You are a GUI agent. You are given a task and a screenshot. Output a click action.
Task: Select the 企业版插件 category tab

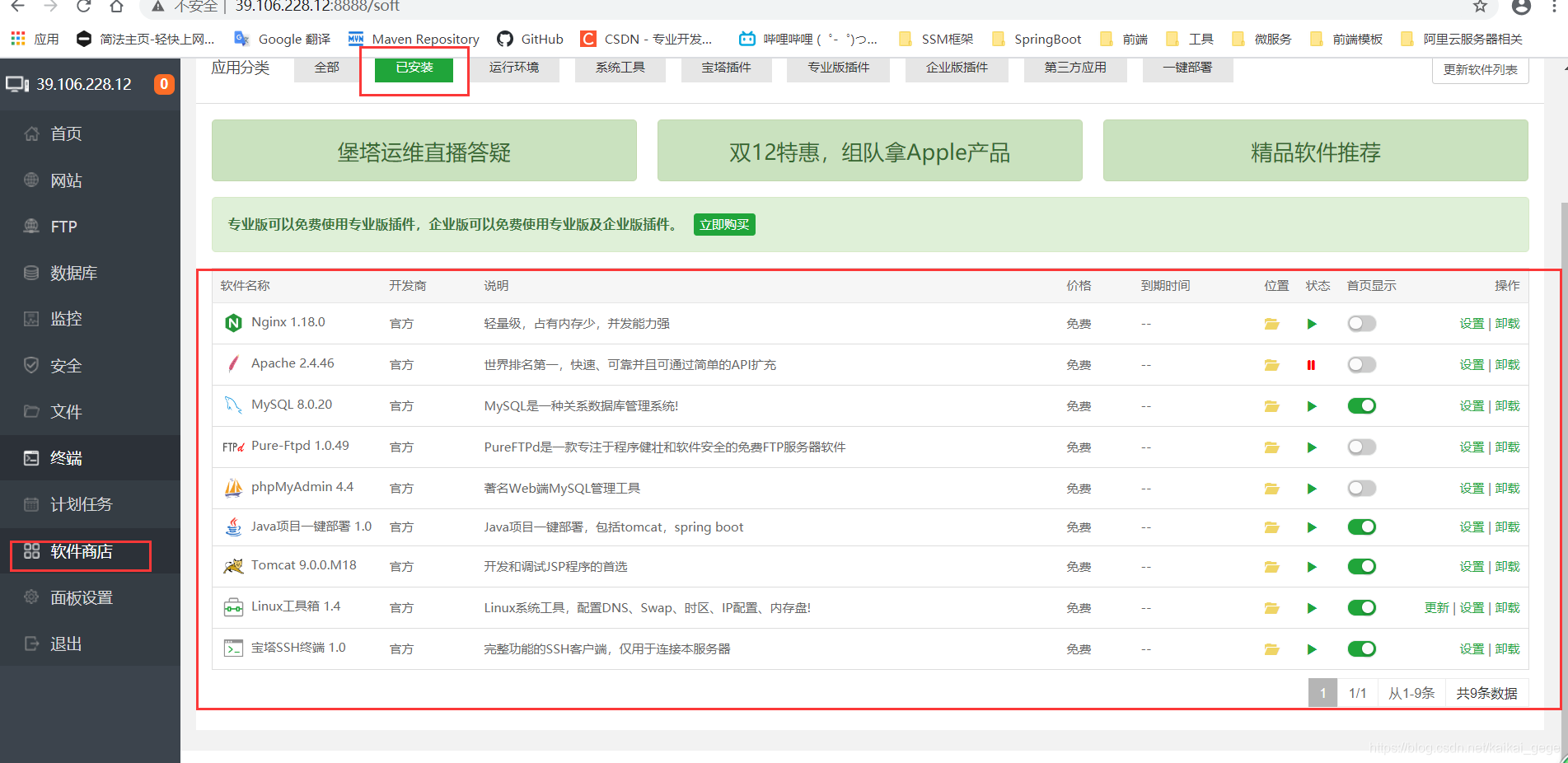coord(957,68)
